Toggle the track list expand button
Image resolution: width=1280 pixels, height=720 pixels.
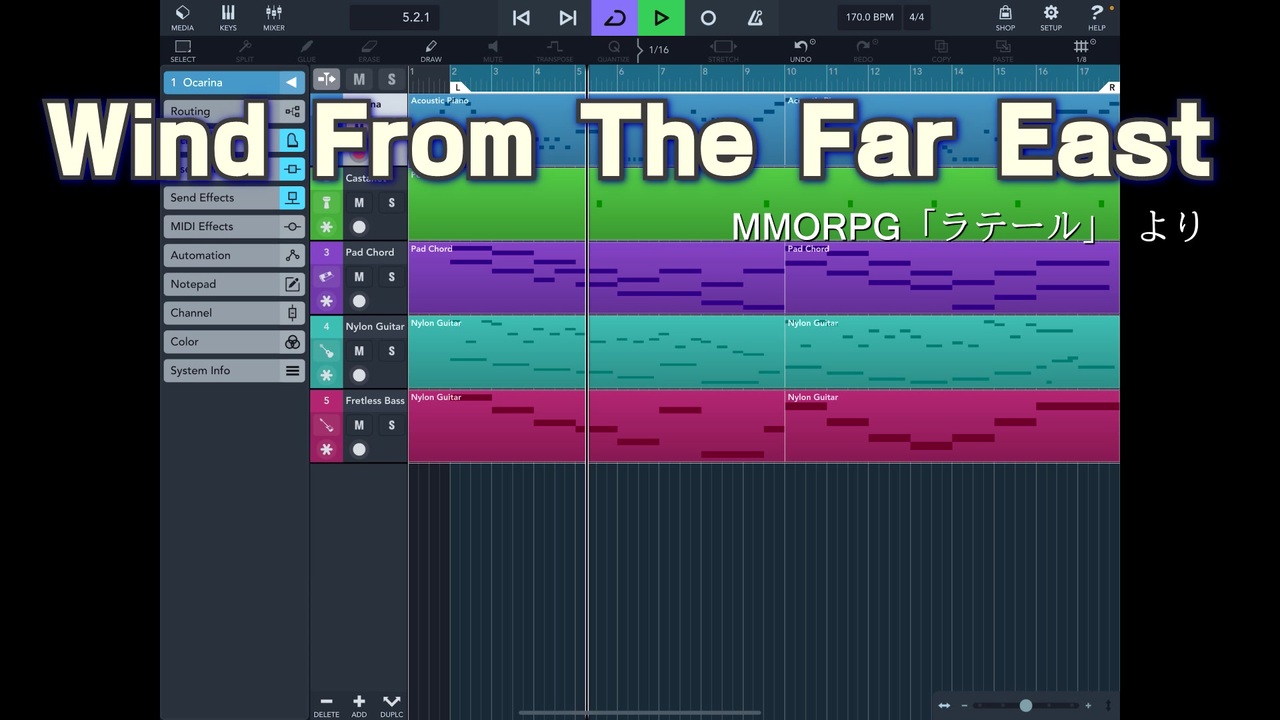[326, 79]
